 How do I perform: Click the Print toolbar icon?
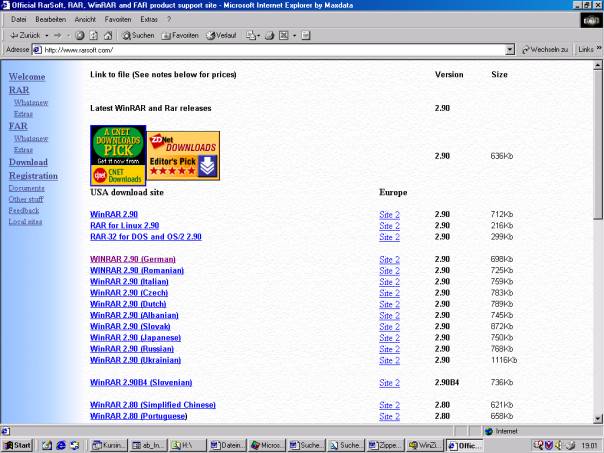pyautogui.click(x=269, y=35)
